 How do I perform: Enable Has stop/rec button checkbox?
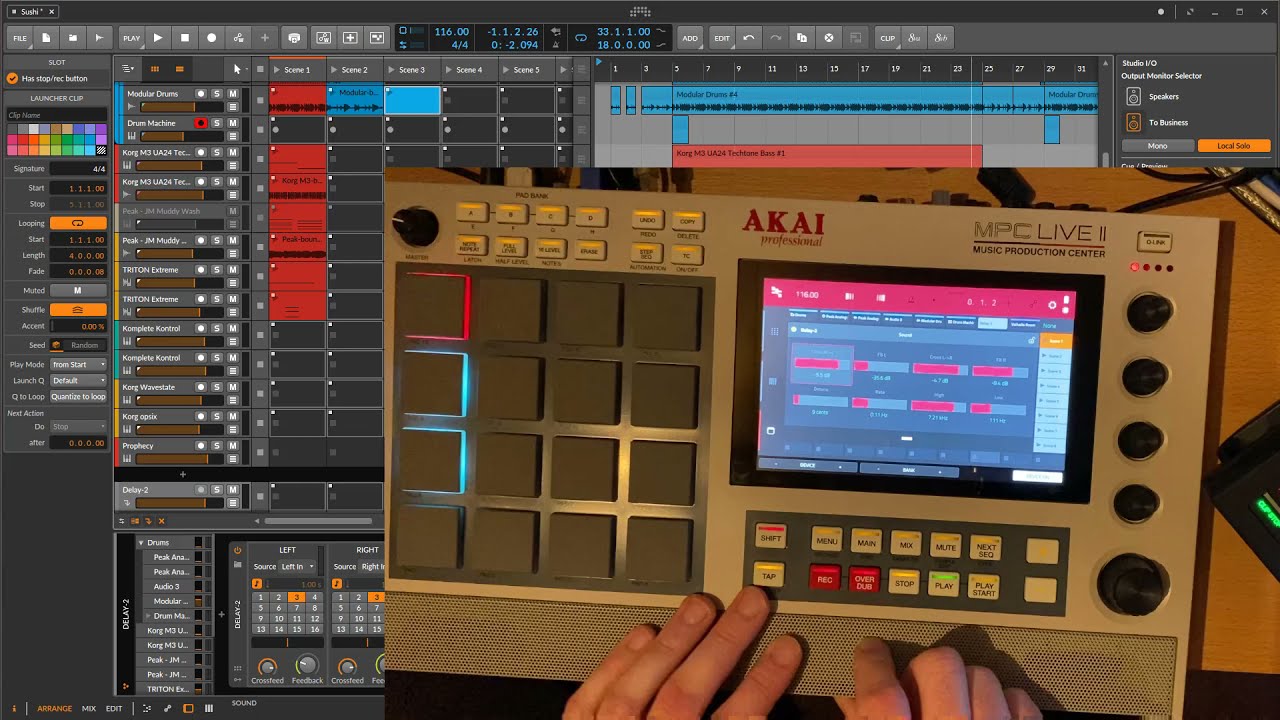12,78
